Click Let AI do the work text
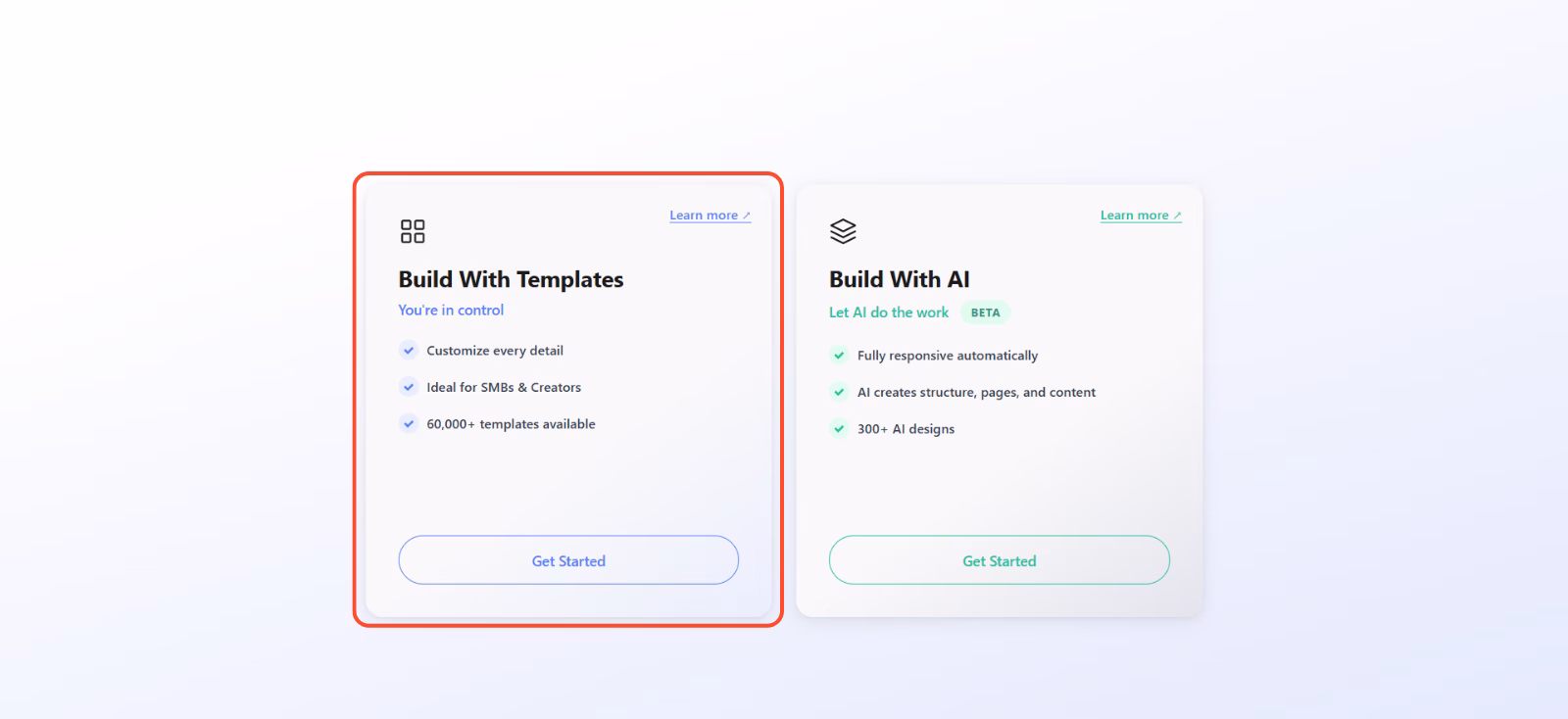 [889, 312]
